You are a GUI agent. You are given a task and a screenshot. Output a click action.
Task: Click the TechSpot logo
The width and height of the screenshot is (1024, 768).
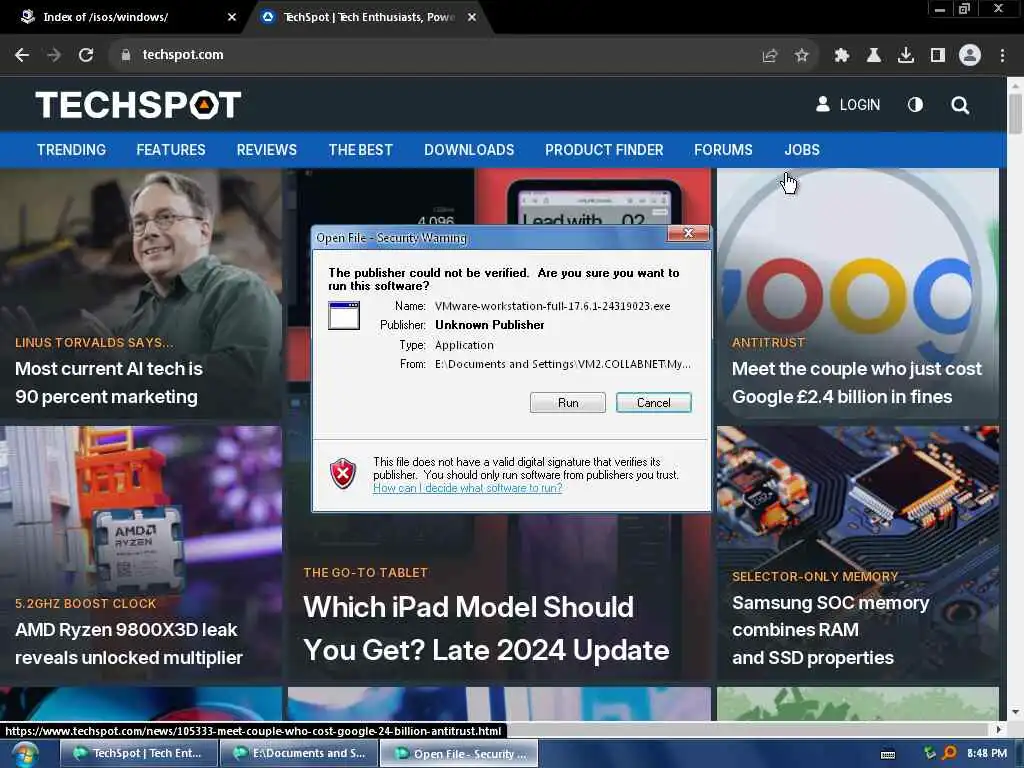138,104
